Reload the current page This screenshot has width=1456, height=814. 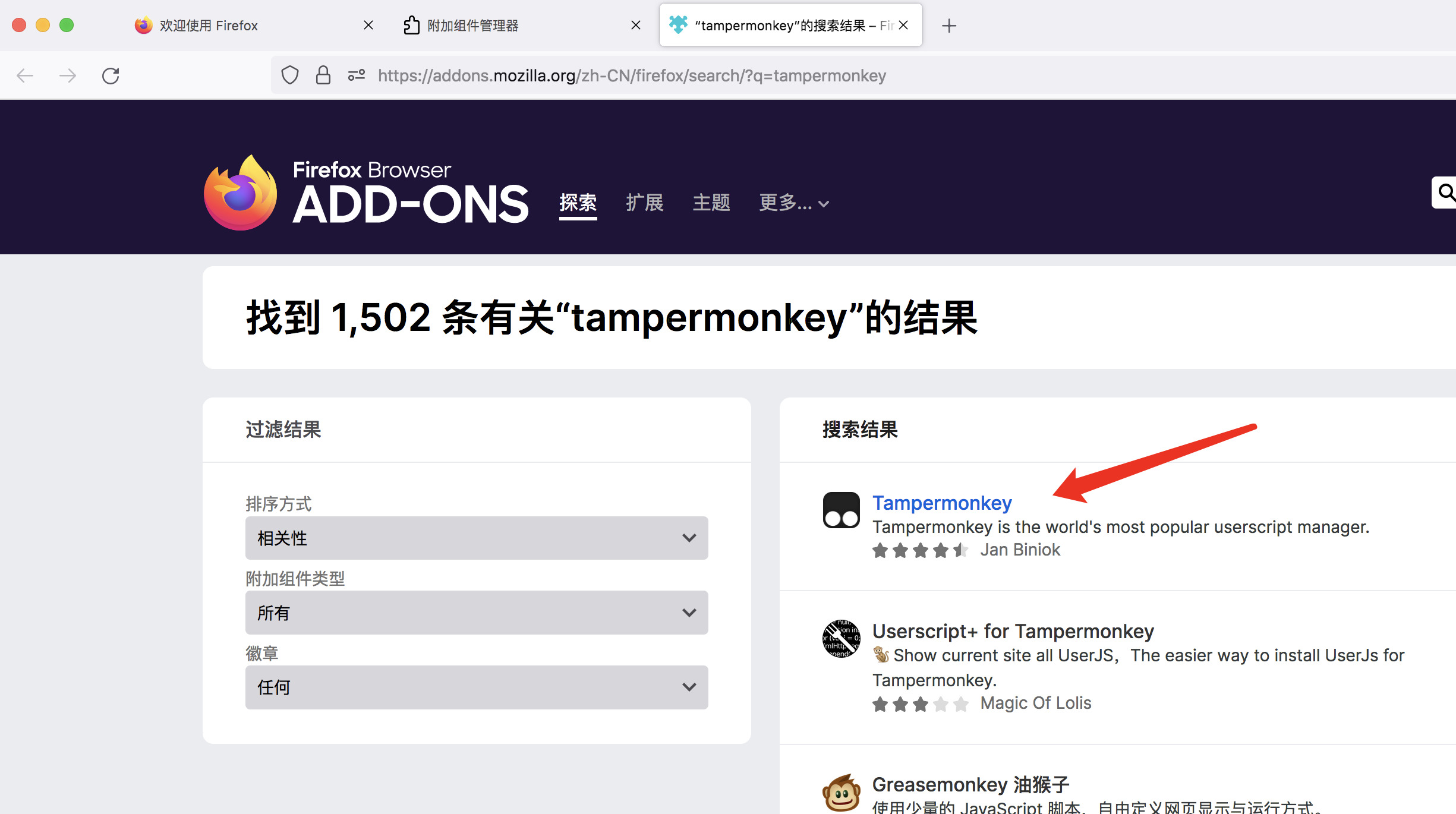pyautogui.click(x=111, y=75)
